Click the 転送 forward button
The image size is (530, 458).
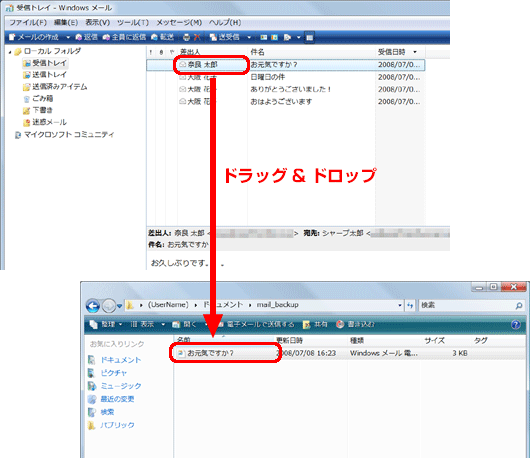pyautogui.click(x=163, y=37)
